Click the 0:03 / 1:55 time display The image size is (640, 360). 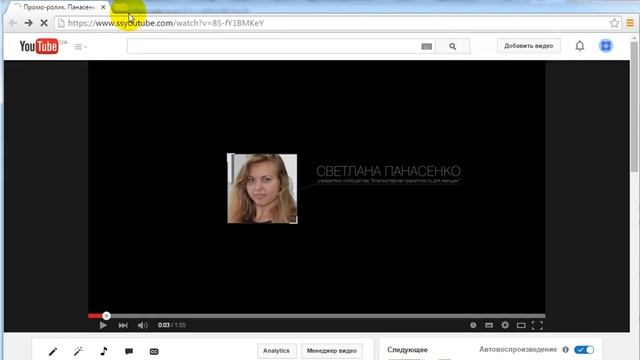171,325
